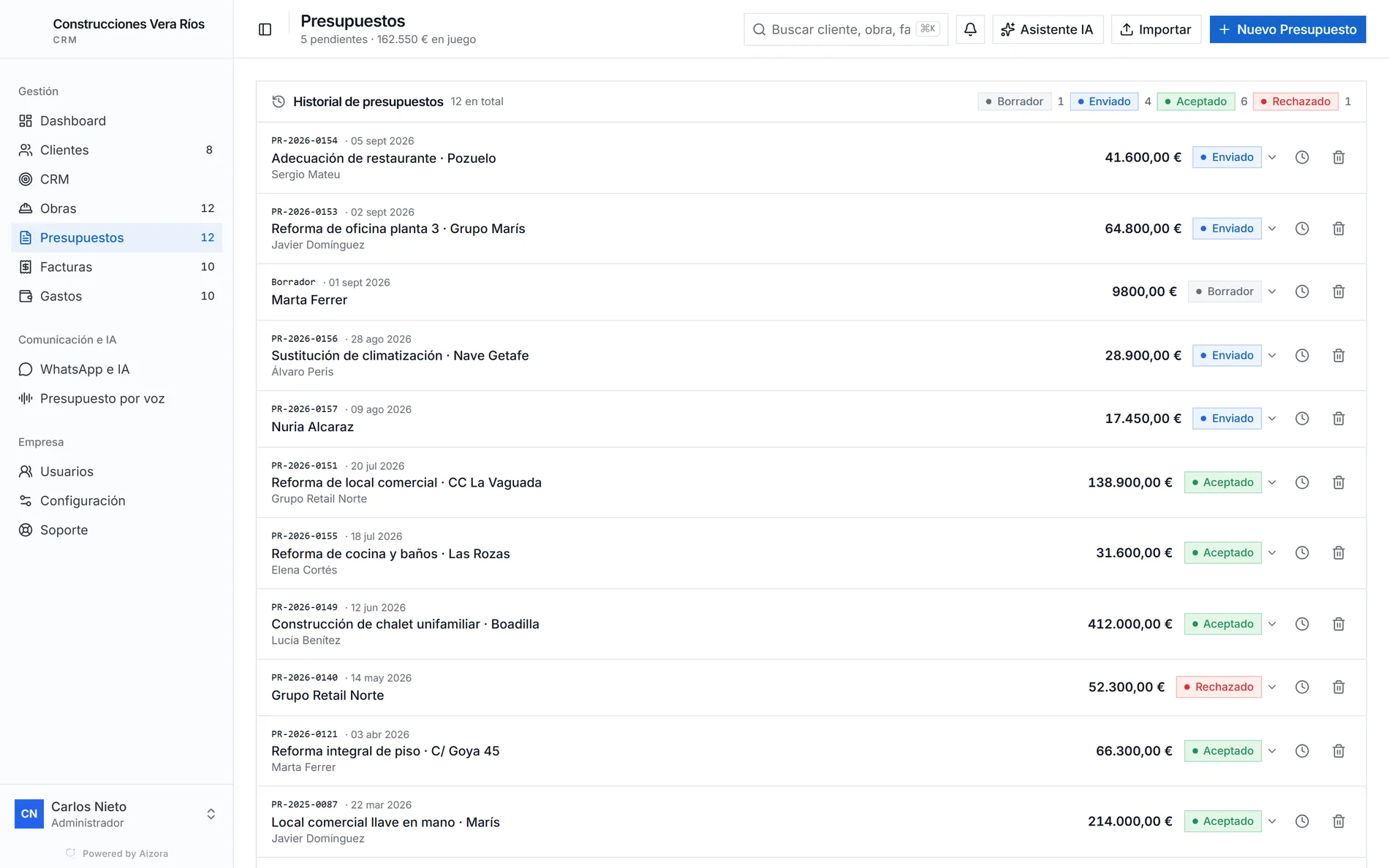Viewport: 1389px width, 868px height.
Task: Open status dropdown for Adecuación de restaurante
Action: click(1272, 157)
